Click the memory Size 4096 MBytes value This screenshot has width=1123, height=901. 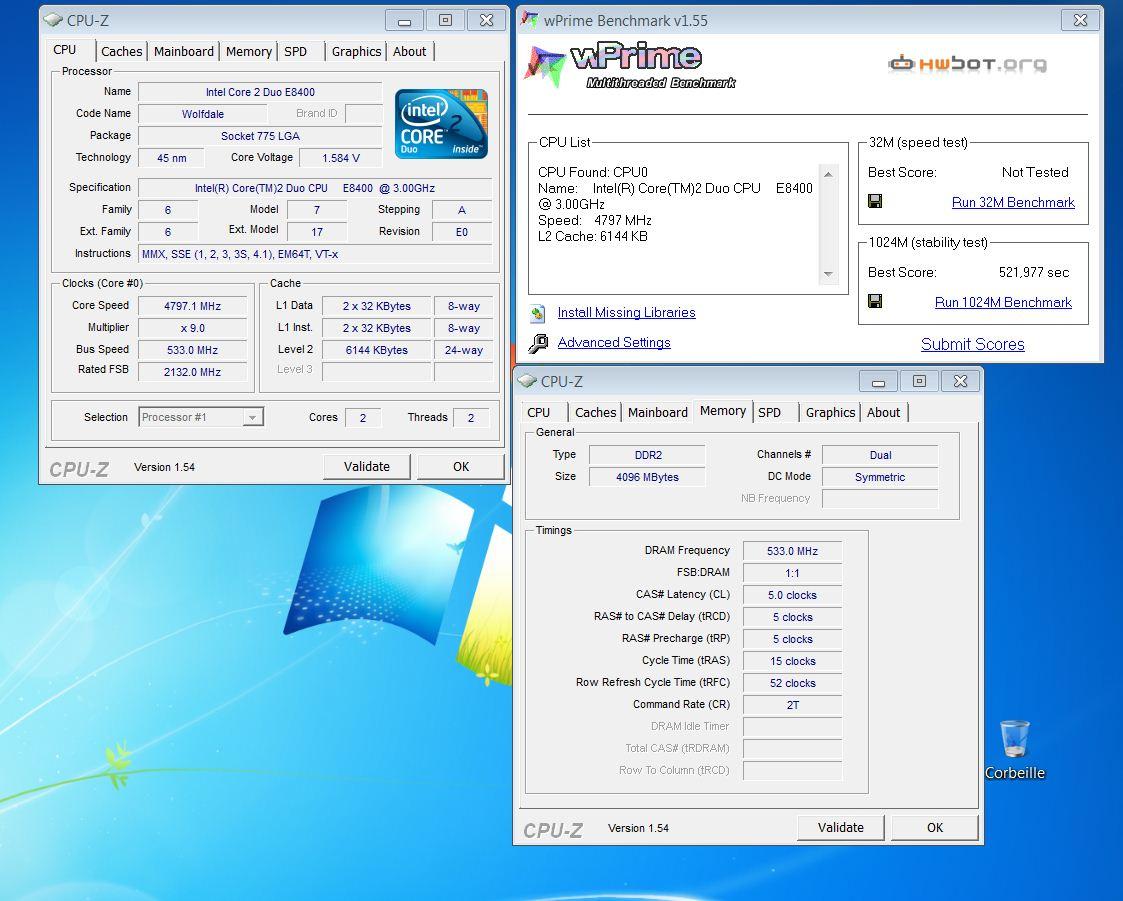click(x=647, y=477)
